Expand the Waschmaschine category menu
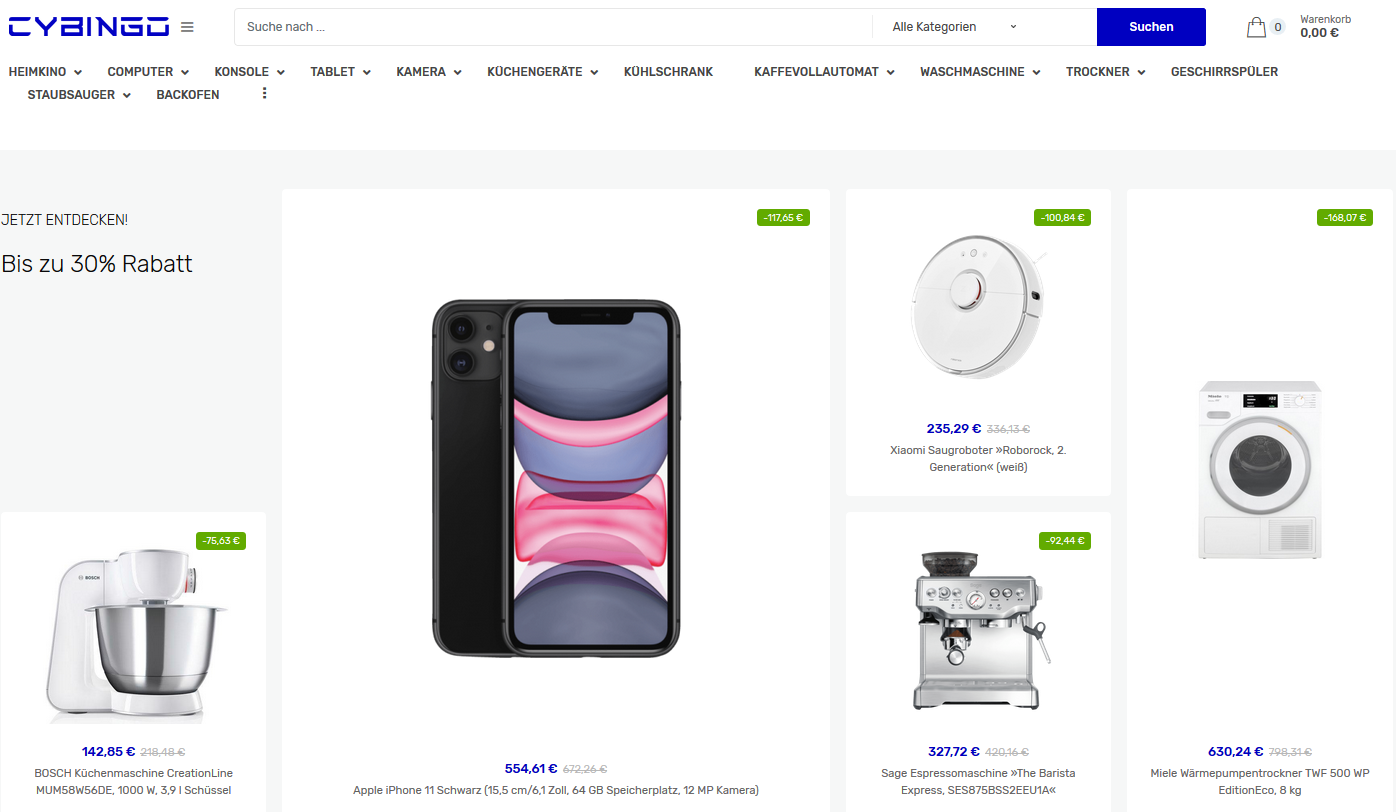Image resolution: width=1396 pixels, height=812 pixels. 980,72
